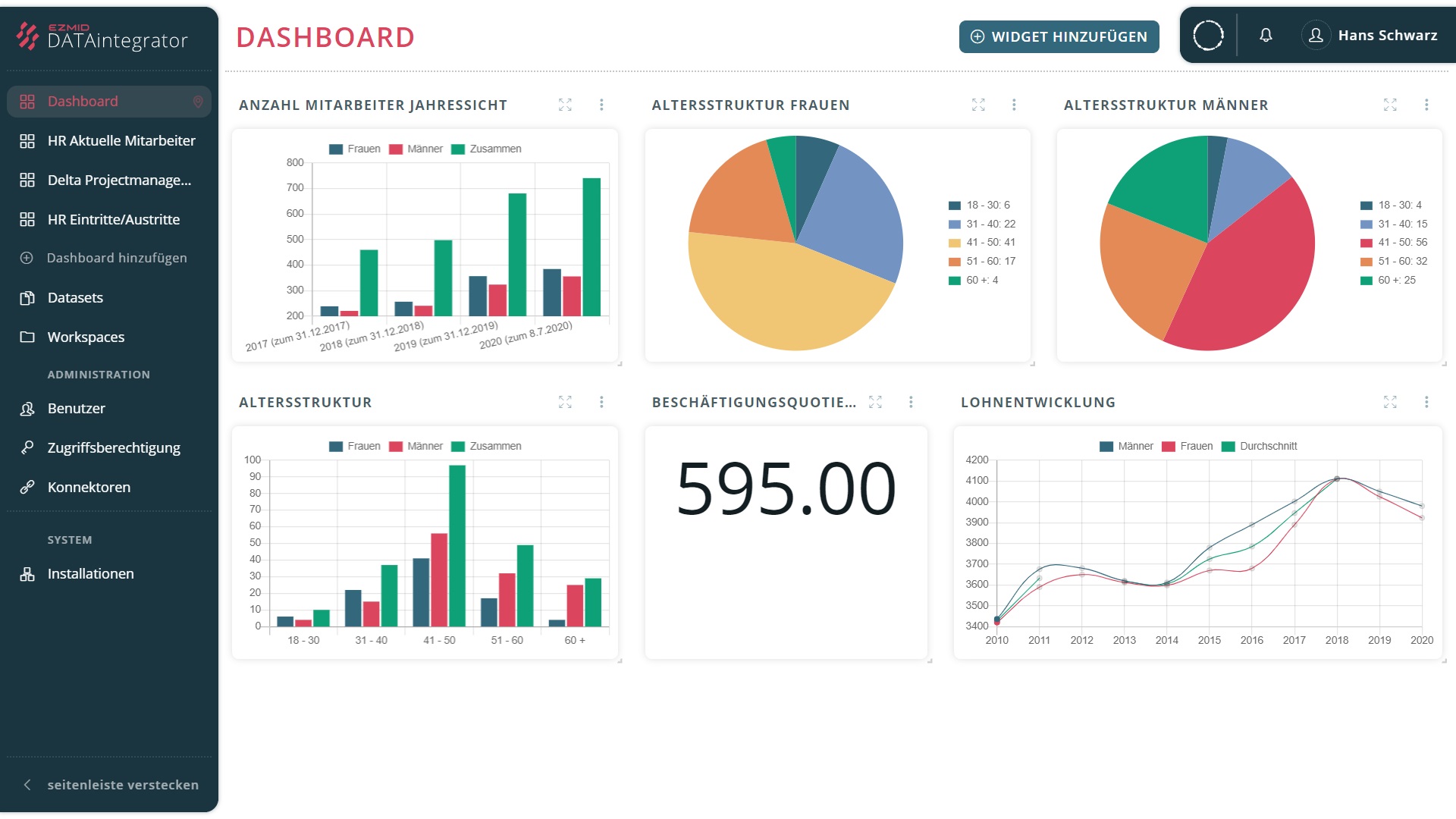Open HR Eintritte/Austritte dashboard
1456x819 pixels.
click(x=109, y=220)
